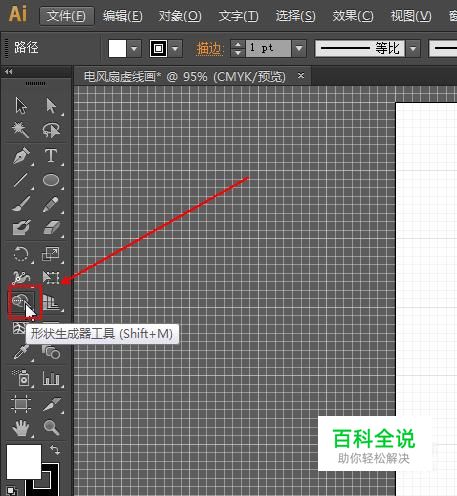The height and width of the screenshot is (496, 457).
Task: Select the Selection tool (black arrow)
Action: [21, 106]
